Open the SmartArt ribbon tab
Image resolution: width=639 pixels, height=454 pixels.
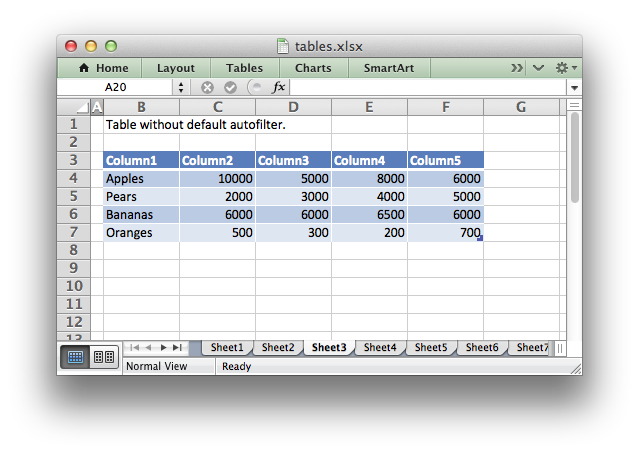click(x=389, y=68)
